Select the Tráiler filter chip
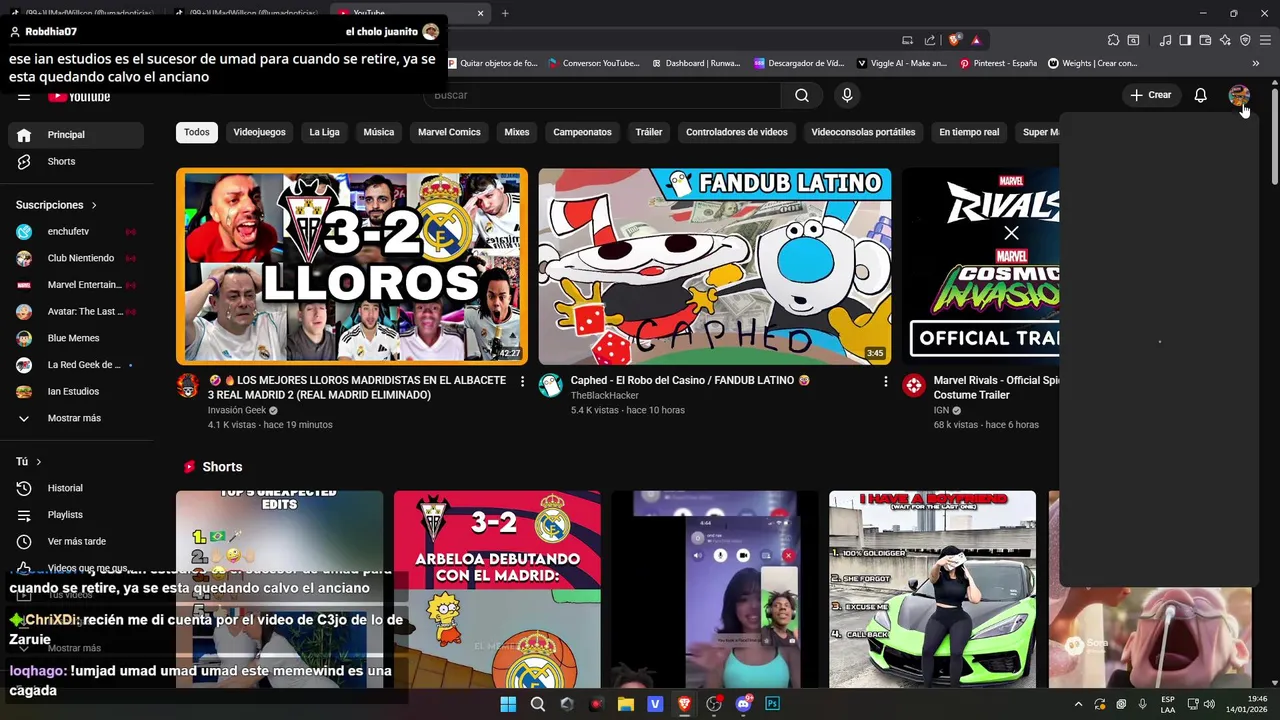This screenshot has height=720, width=1280. (x=649, y=132)
